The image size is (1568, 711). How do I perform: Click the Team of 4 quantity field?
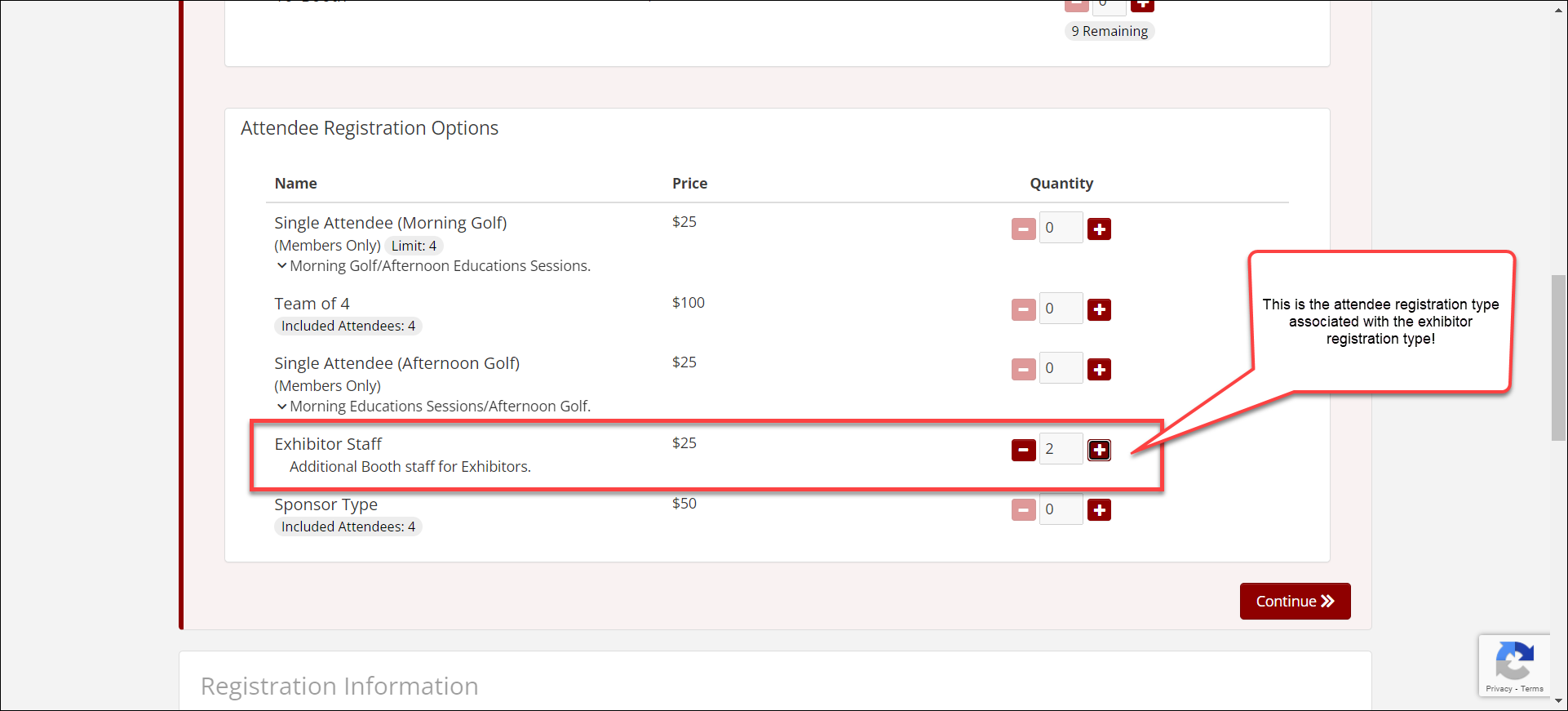(1061, 309)
